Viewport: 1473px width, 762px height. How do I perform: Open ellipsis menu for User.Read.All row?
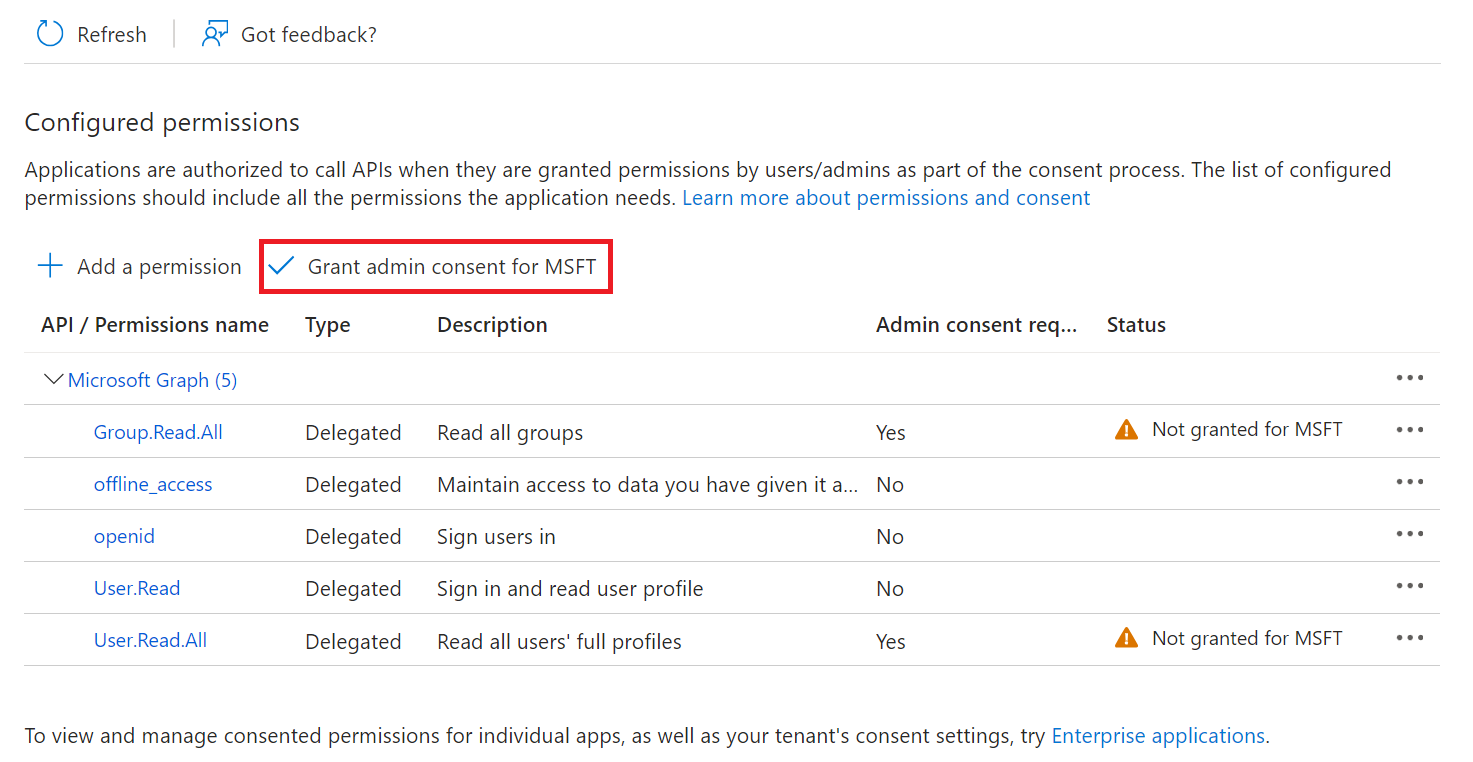tap(1409, 638)
